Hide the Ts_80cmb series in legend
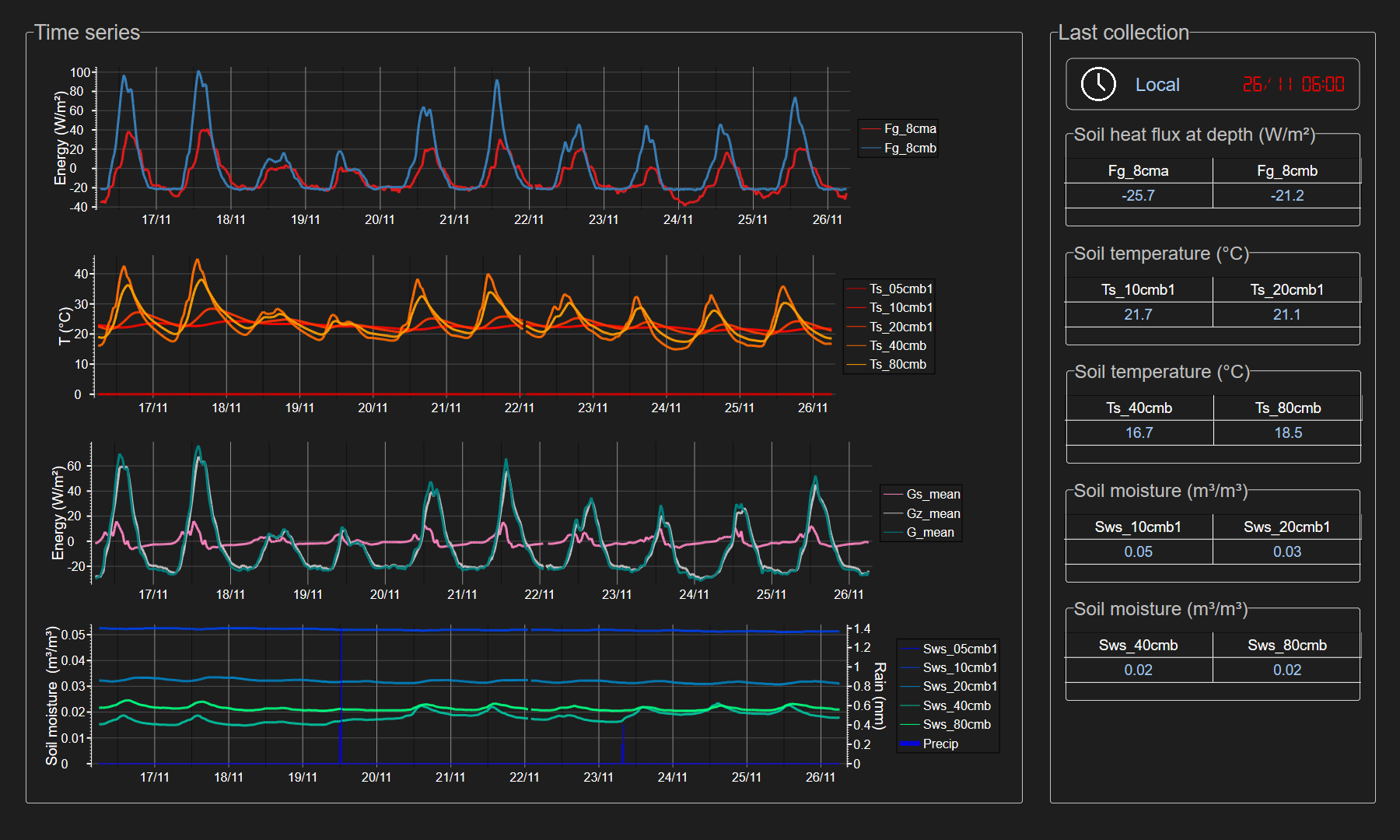Screen dimensions: 1400x840 pyautogui.click(x=898, y=365)
